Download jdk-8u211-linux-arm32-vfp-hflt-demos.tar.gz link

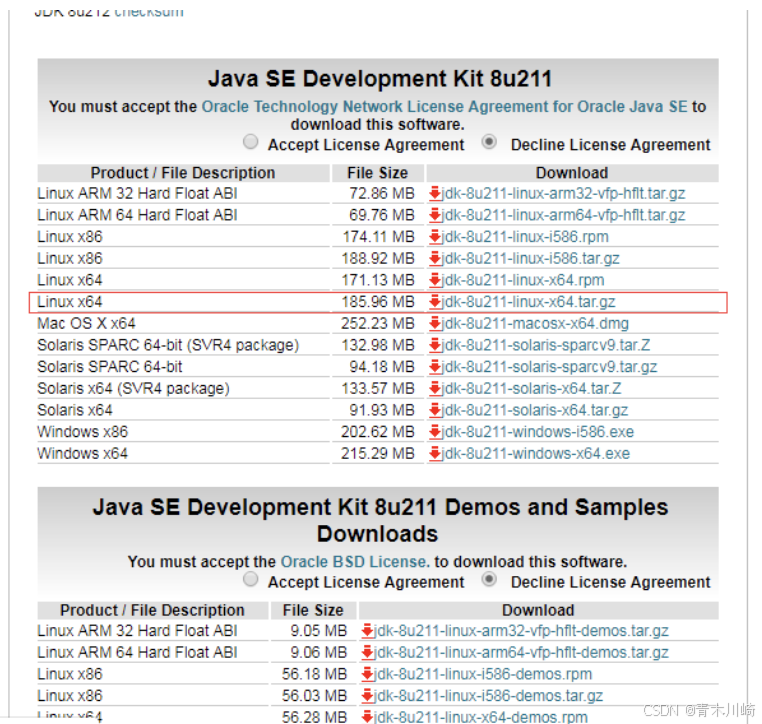(x=521, y=631)
